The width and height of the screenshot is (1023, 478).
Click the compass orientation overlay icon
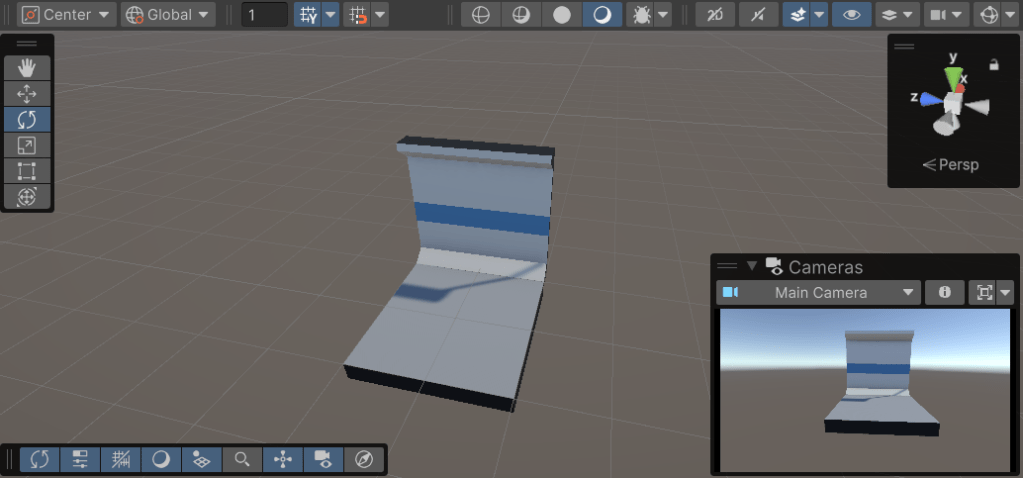tap(365, 459)
